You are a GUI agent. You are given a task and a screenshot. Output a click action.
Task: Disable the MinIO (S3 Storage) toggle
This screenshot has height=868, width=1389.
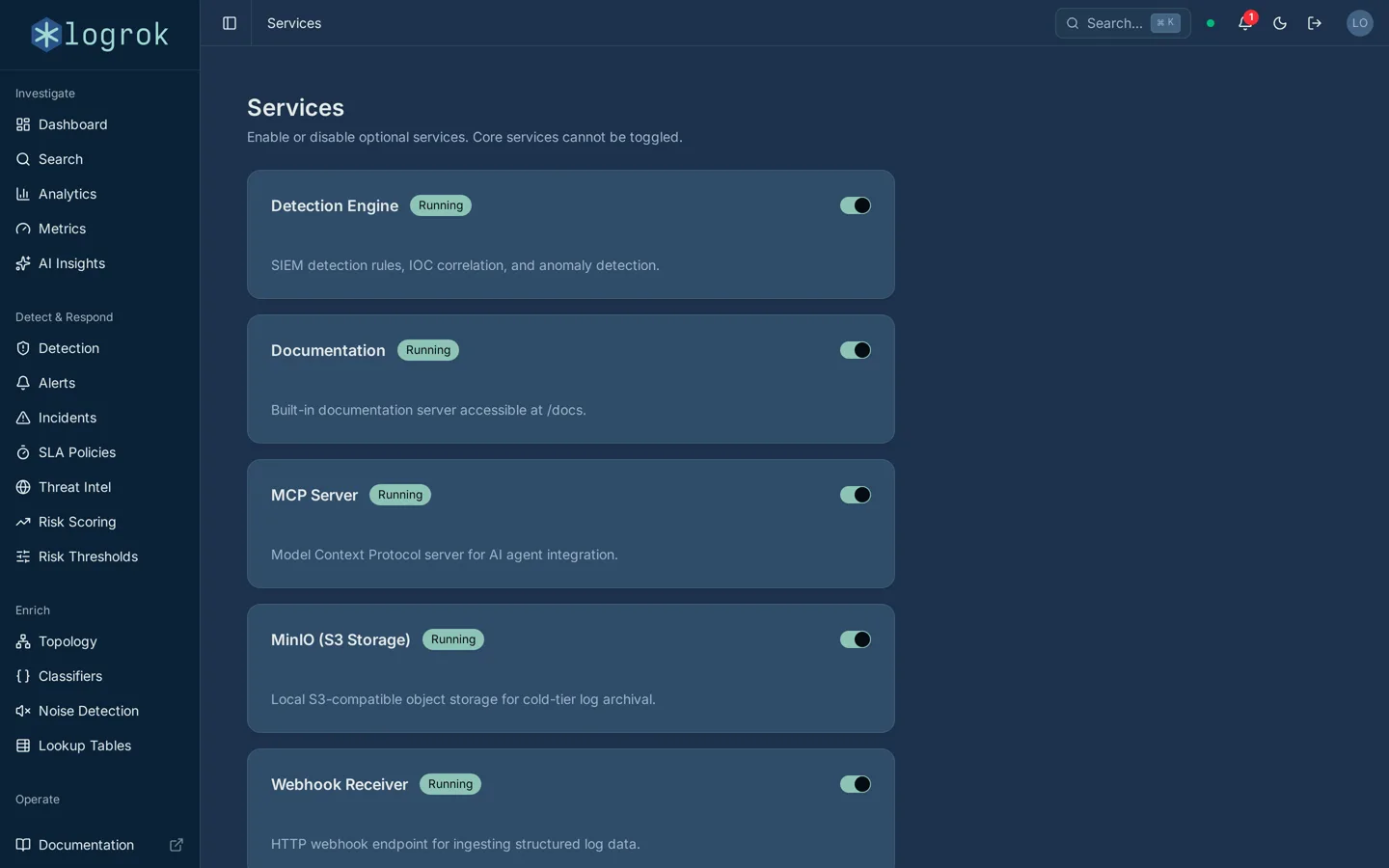[856, 639]
